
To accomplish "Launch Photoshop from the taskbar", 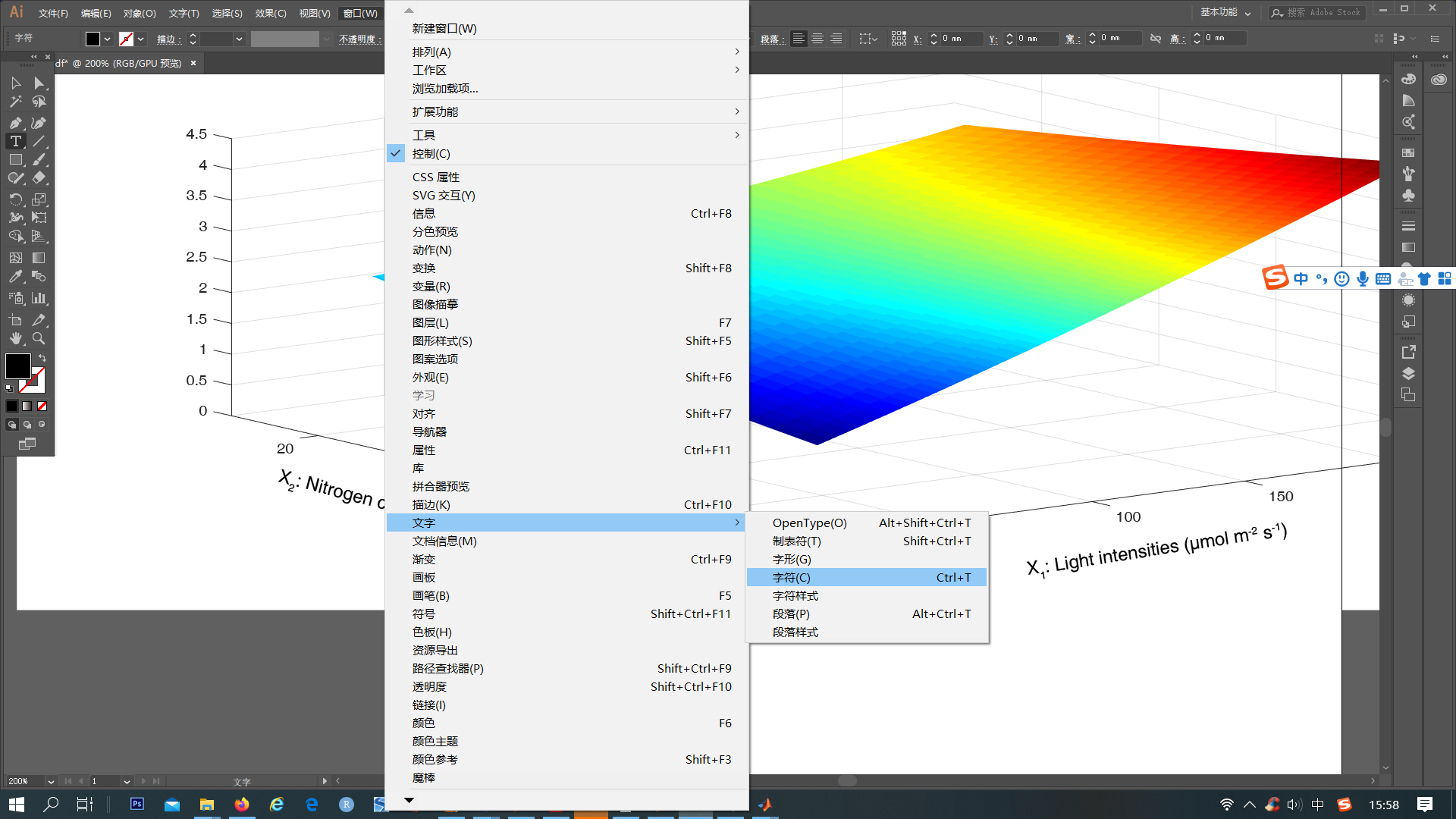I will [x=136, y=805].
